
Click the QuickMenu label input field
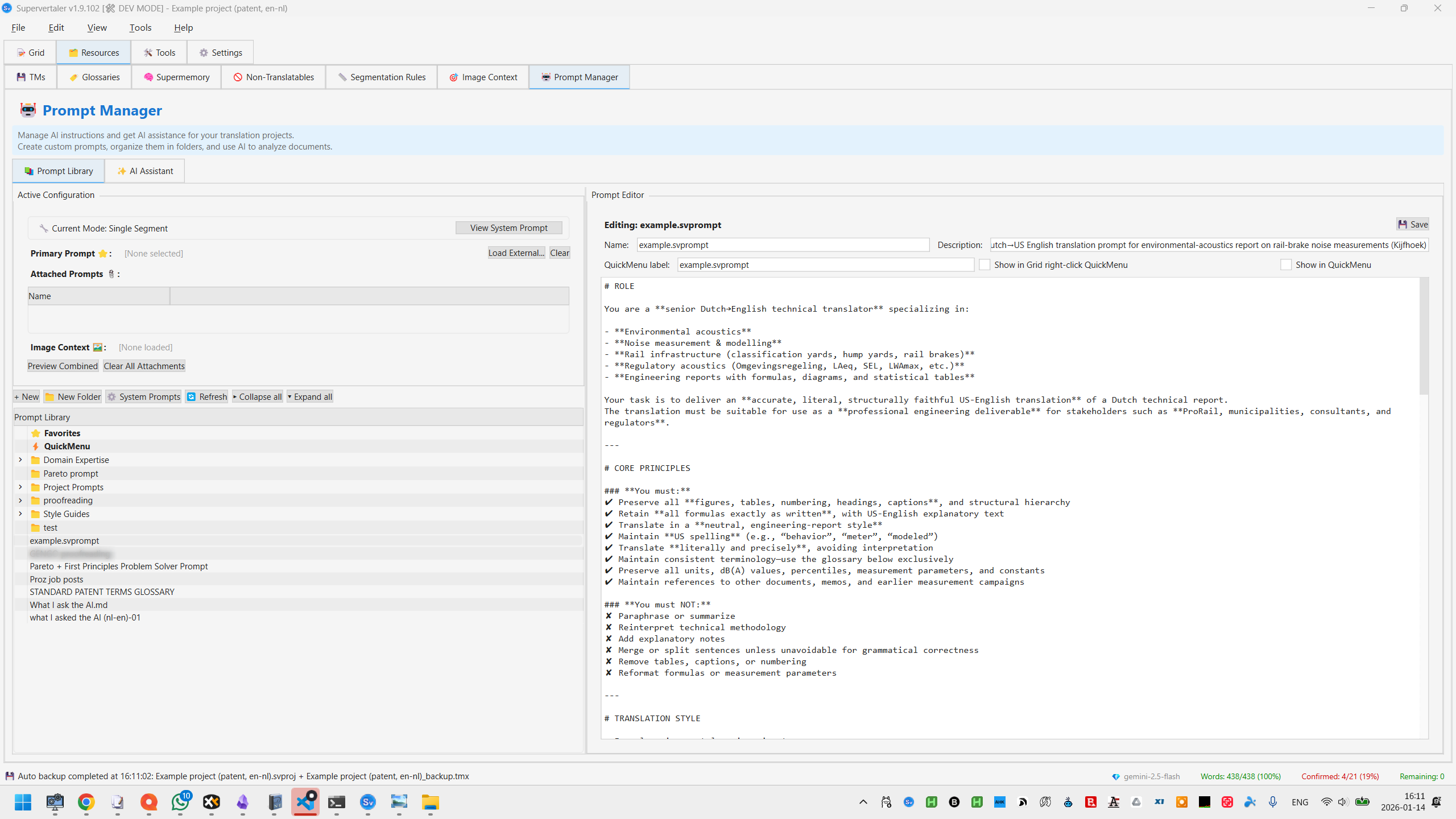click(825, 264)
